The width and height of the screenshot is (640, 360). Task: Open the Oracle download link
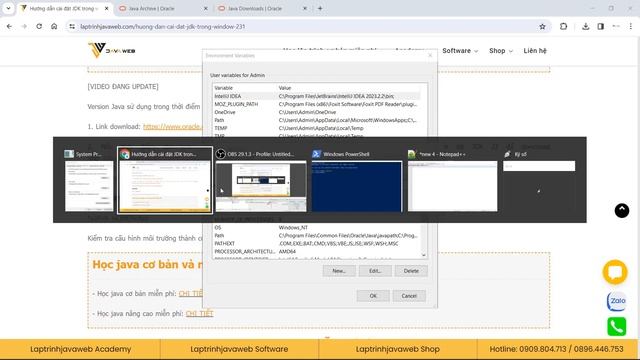coord(172,127)
